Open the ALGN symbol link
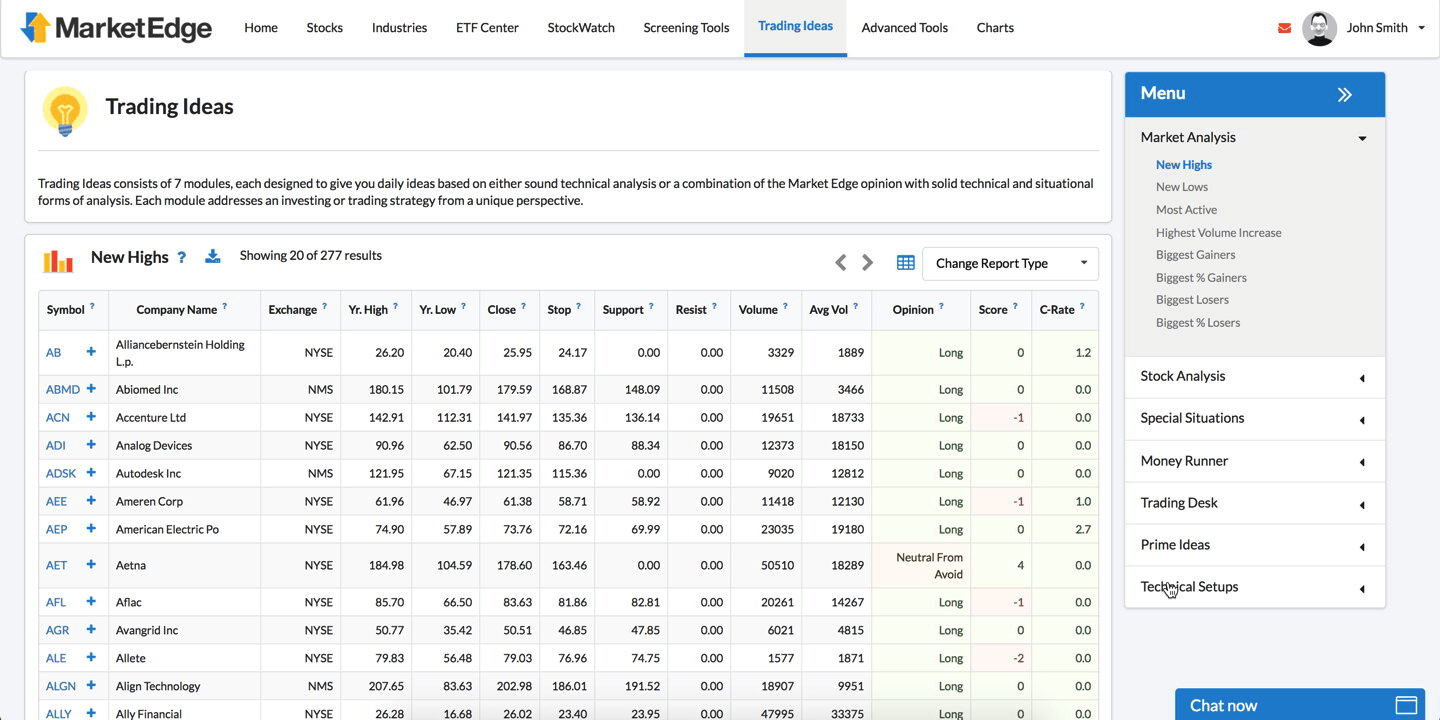Screen dimensions: 1440x720 pyautogui.click(x=61, y=686)
